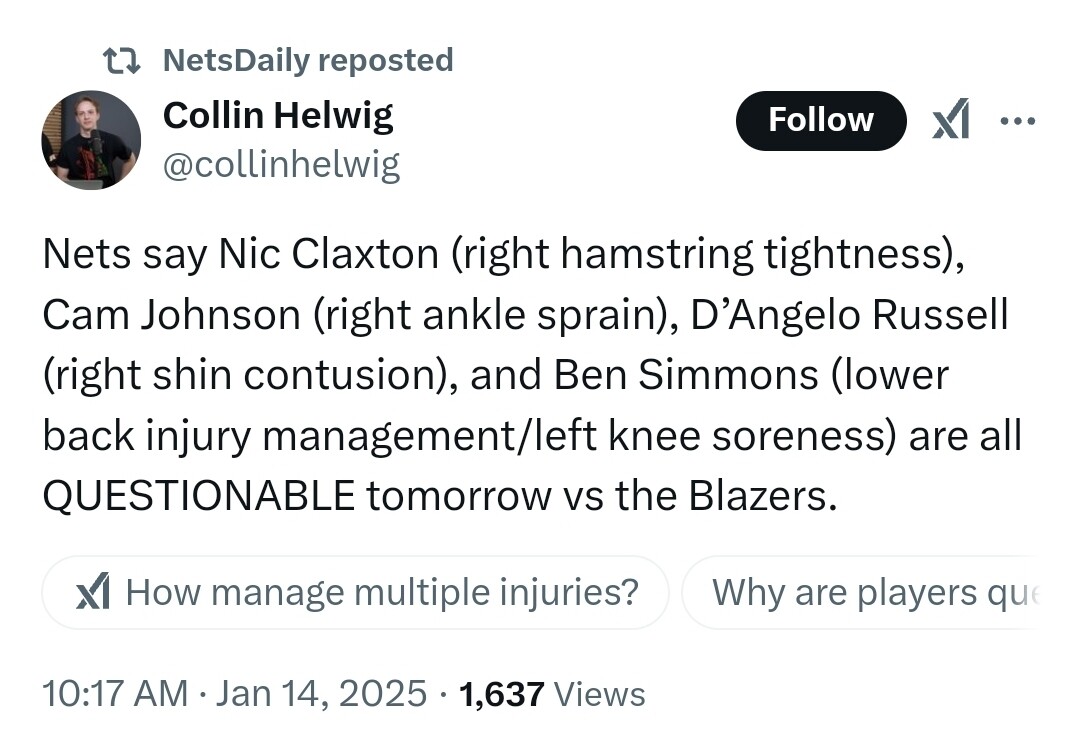Click "Cam Johnson" in the tweet text
1079x743 pixels.
[170, 315]
